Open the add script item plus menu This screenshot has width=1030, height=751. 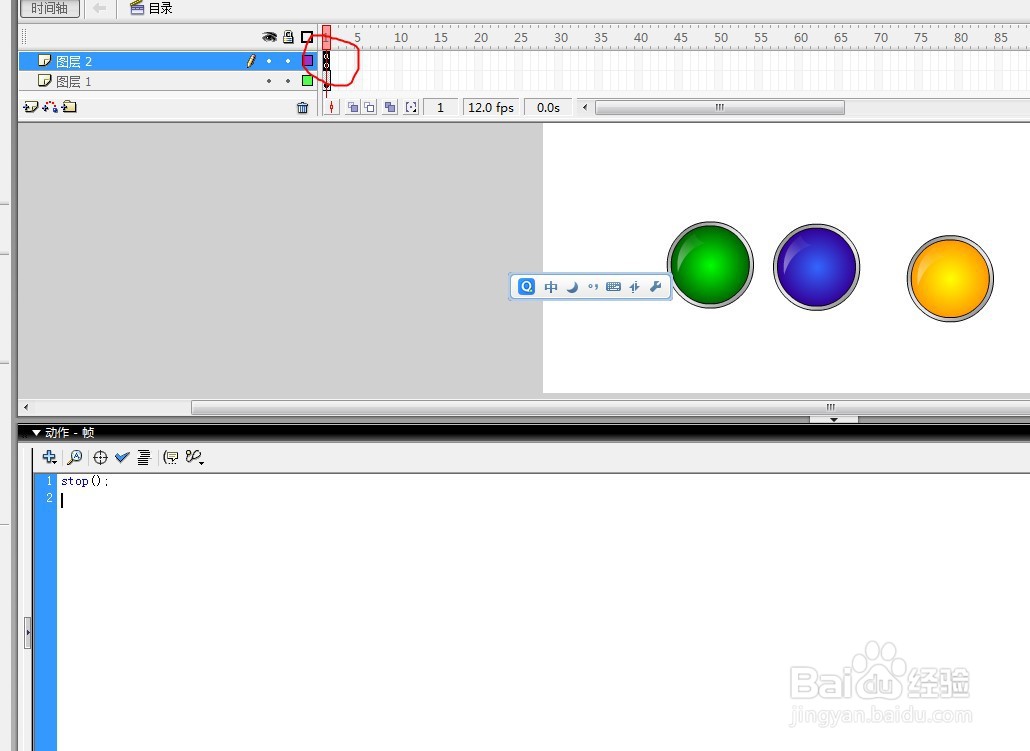click(49, 457)
